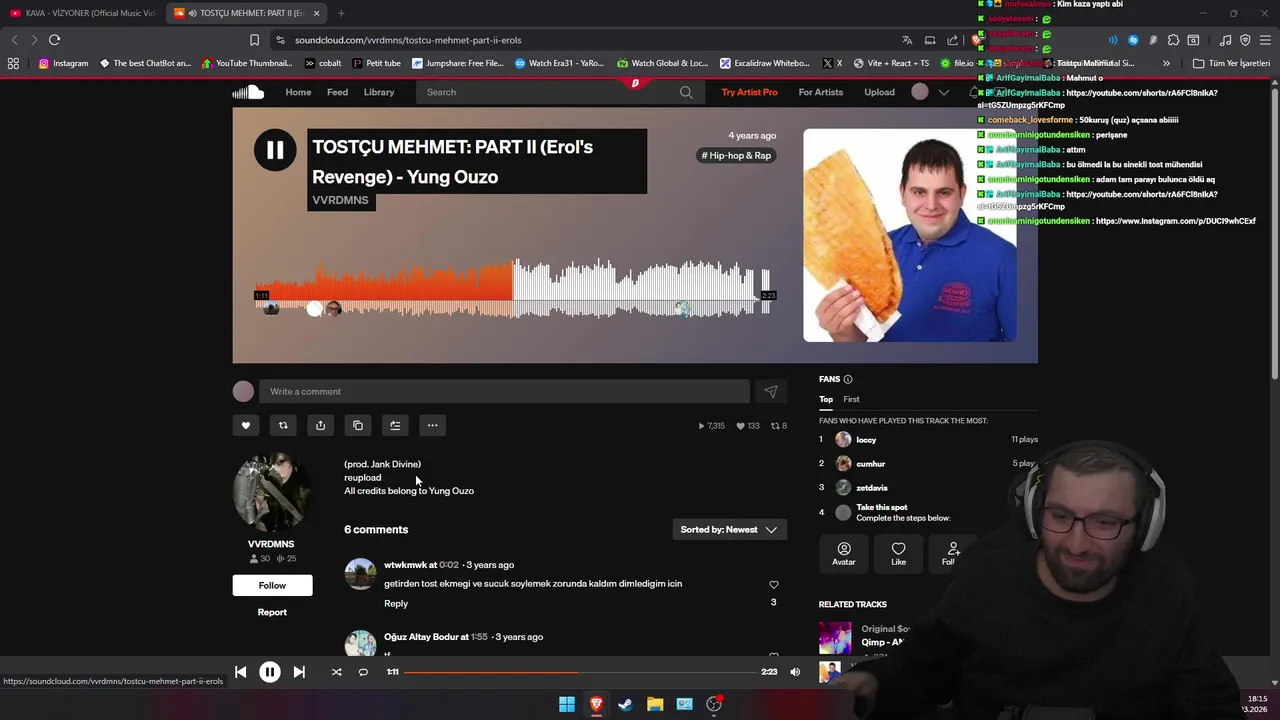Open the Instagram bookmark
1280x720 pixels.
[63, 63]
